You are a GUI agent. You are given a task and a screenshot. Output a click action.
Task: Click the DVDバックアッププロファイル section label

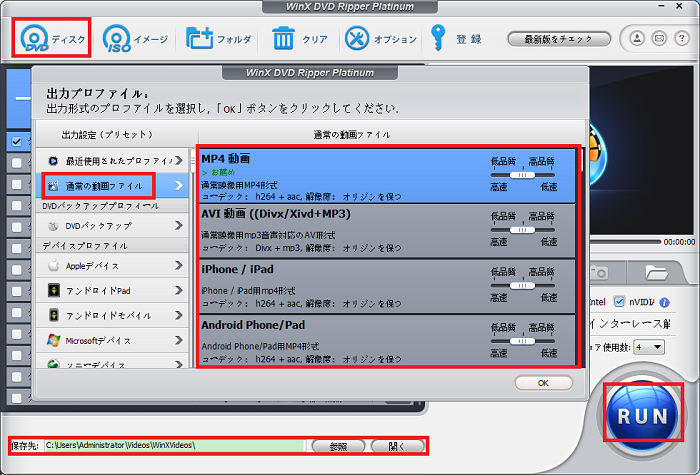pyautogui.click(x=100, y=206)
